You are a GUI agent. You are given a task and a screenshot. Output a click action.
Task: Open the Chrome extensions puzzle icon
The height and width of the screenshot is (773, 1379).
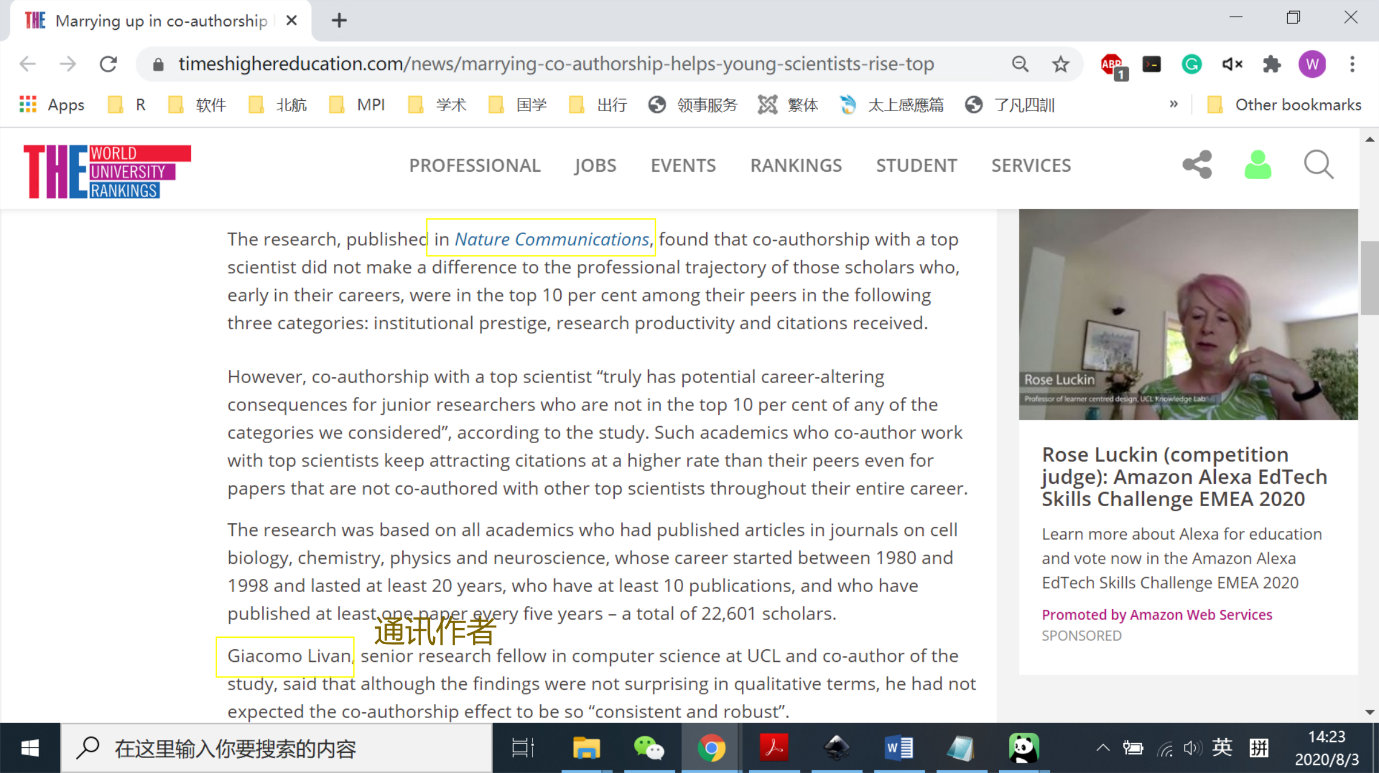[1272, 64]
